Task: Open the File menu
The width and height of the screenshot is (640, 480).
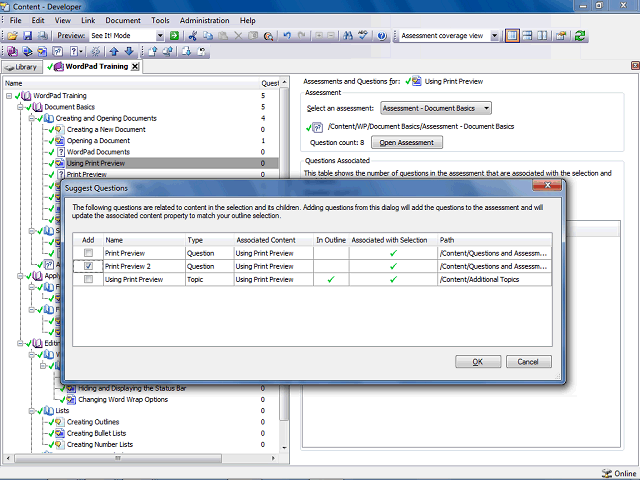Action: (x=16, y=20)
